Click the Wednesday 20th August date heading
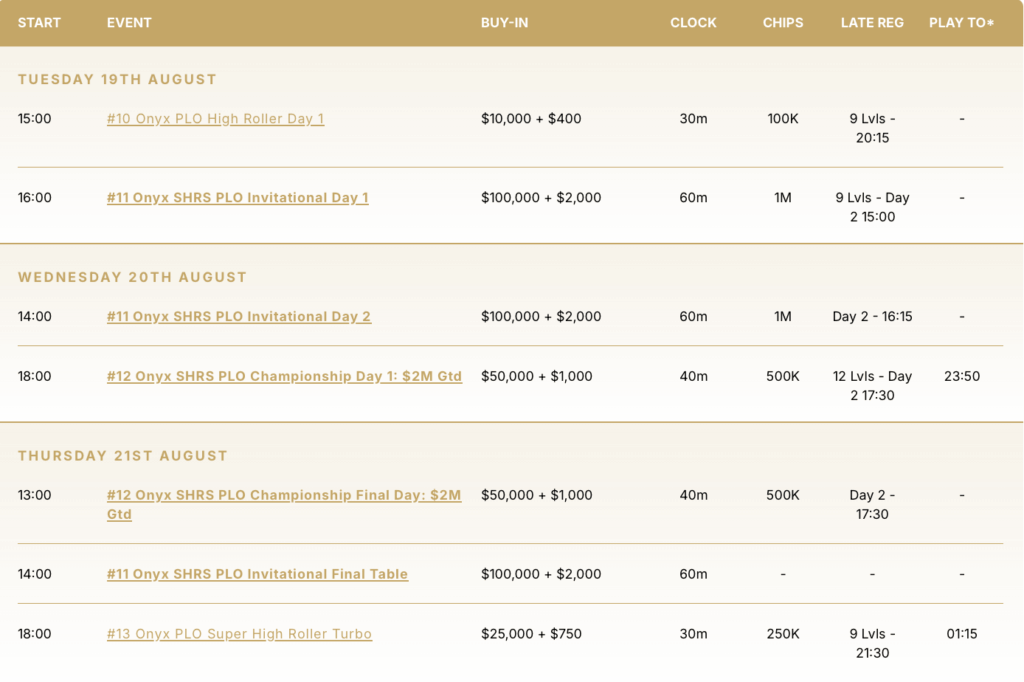 click(x=132, y=278)
